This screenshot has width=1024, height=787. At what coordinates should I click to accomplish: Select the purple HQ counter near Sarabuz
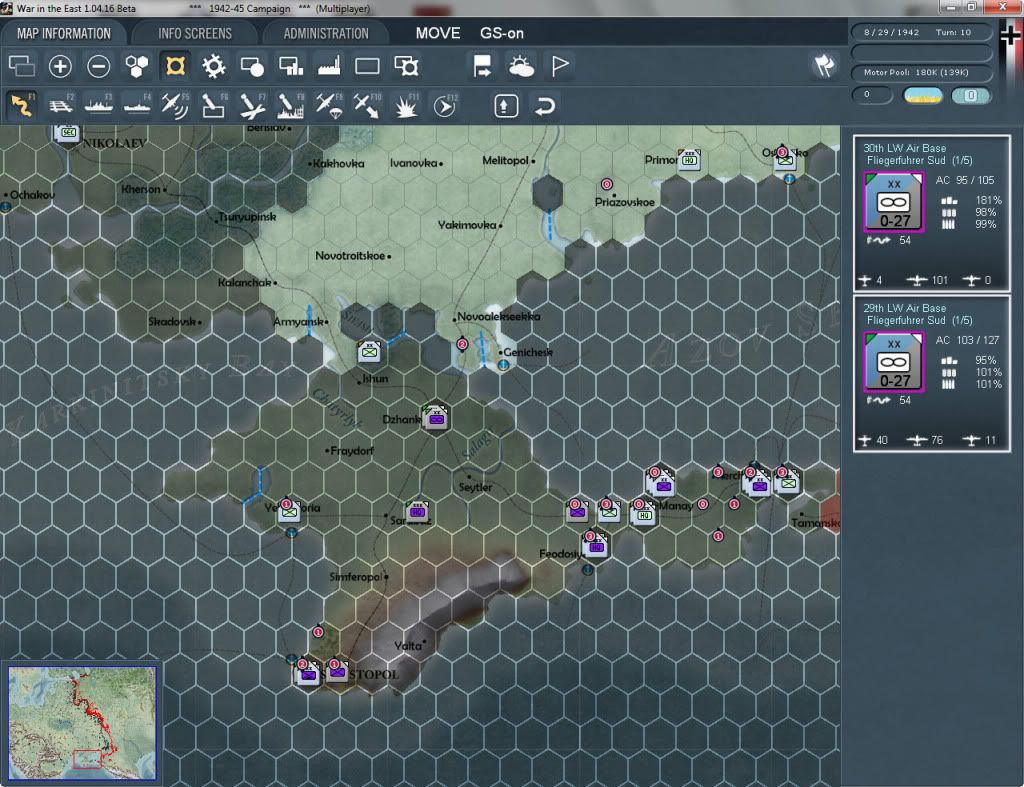[x=418, y=513]
